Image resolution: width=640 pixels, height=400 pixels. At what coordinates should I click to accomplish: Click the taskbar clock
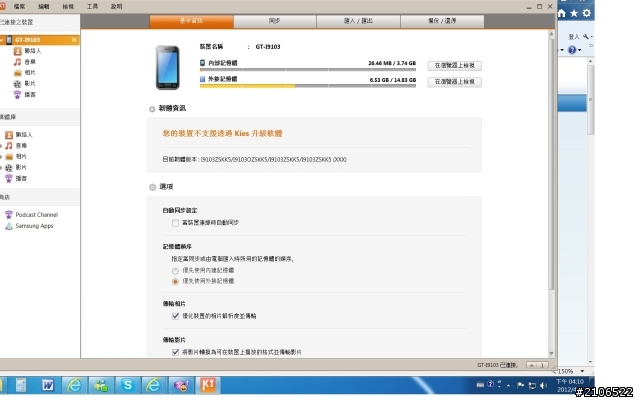pos(570,386)
